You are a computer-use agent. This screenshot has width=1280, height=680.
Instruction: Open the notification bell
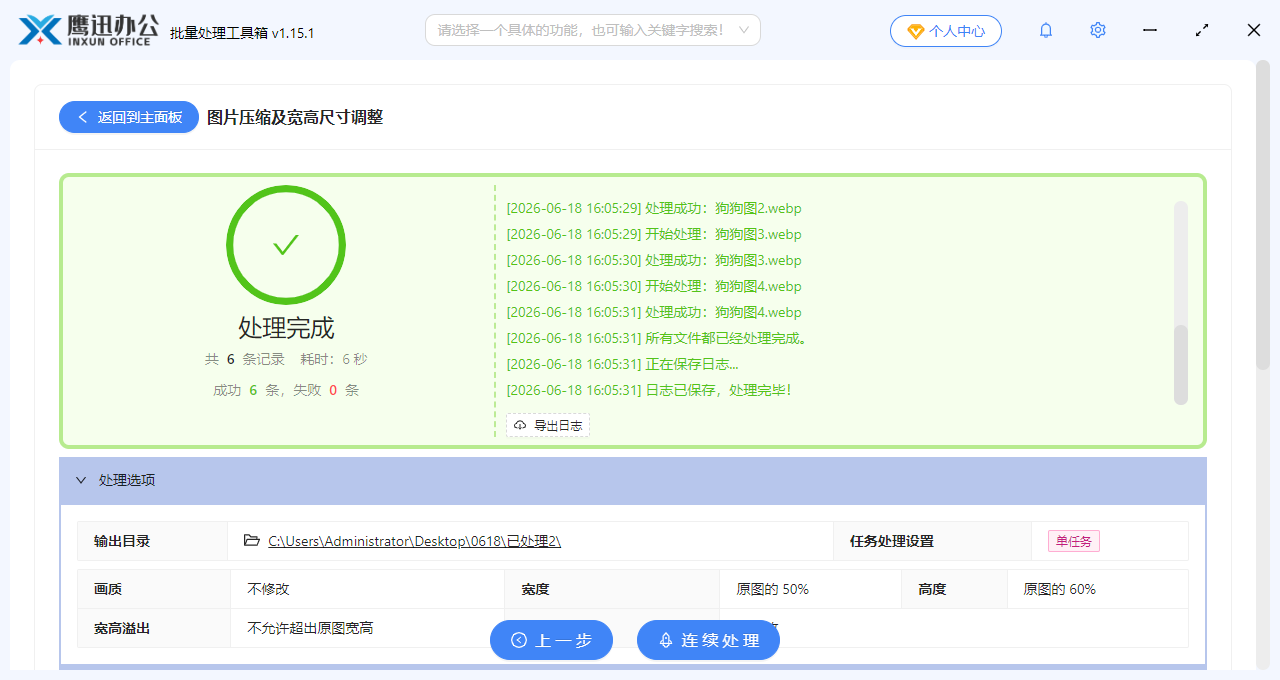tap(1046, 30)
